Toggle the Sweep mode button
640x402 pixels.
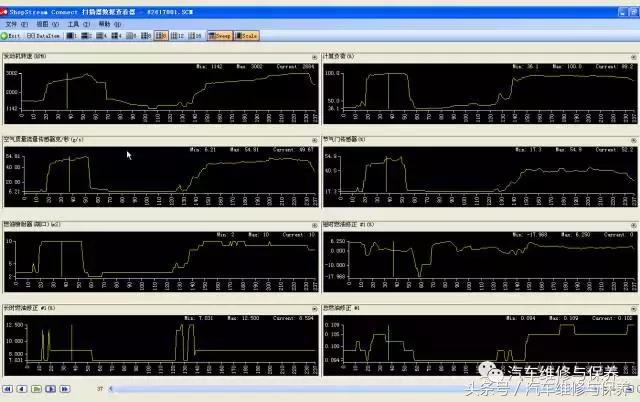coord(220,36)
